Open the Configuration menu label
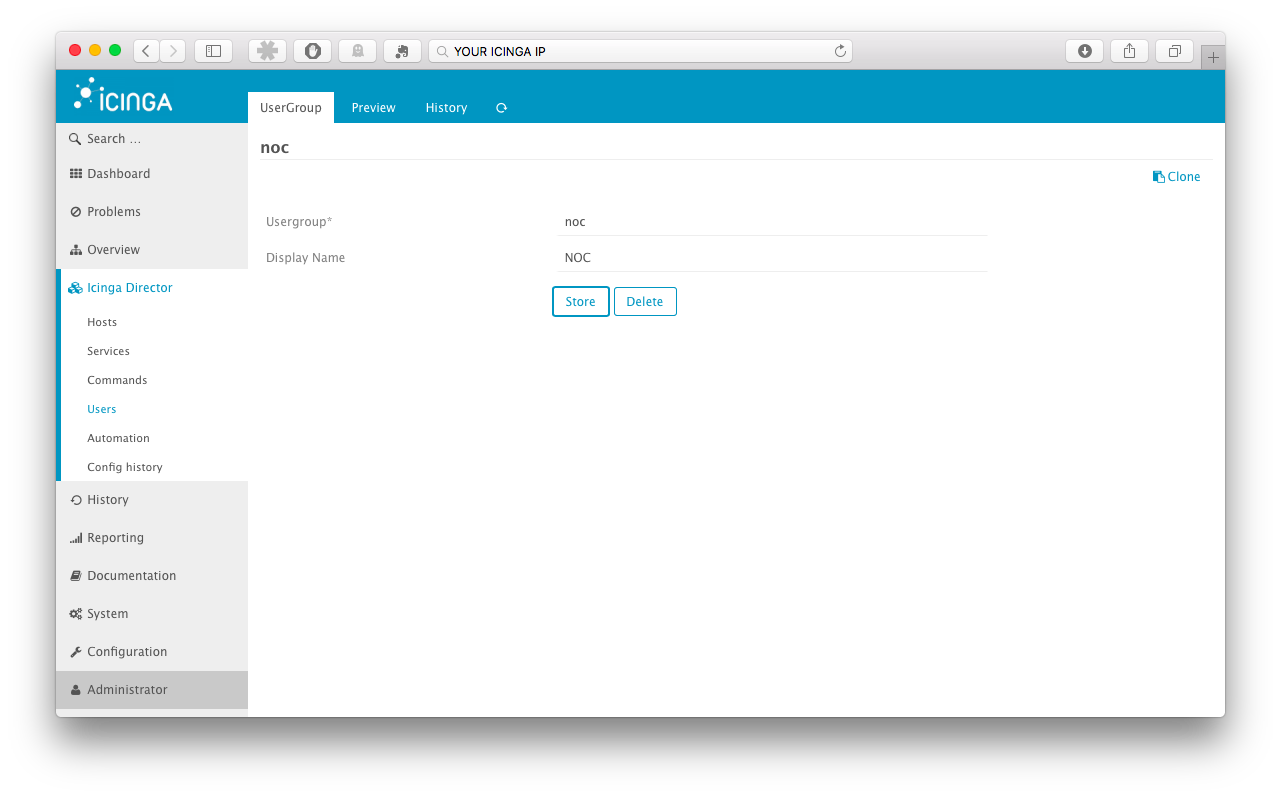 (127, 652)
